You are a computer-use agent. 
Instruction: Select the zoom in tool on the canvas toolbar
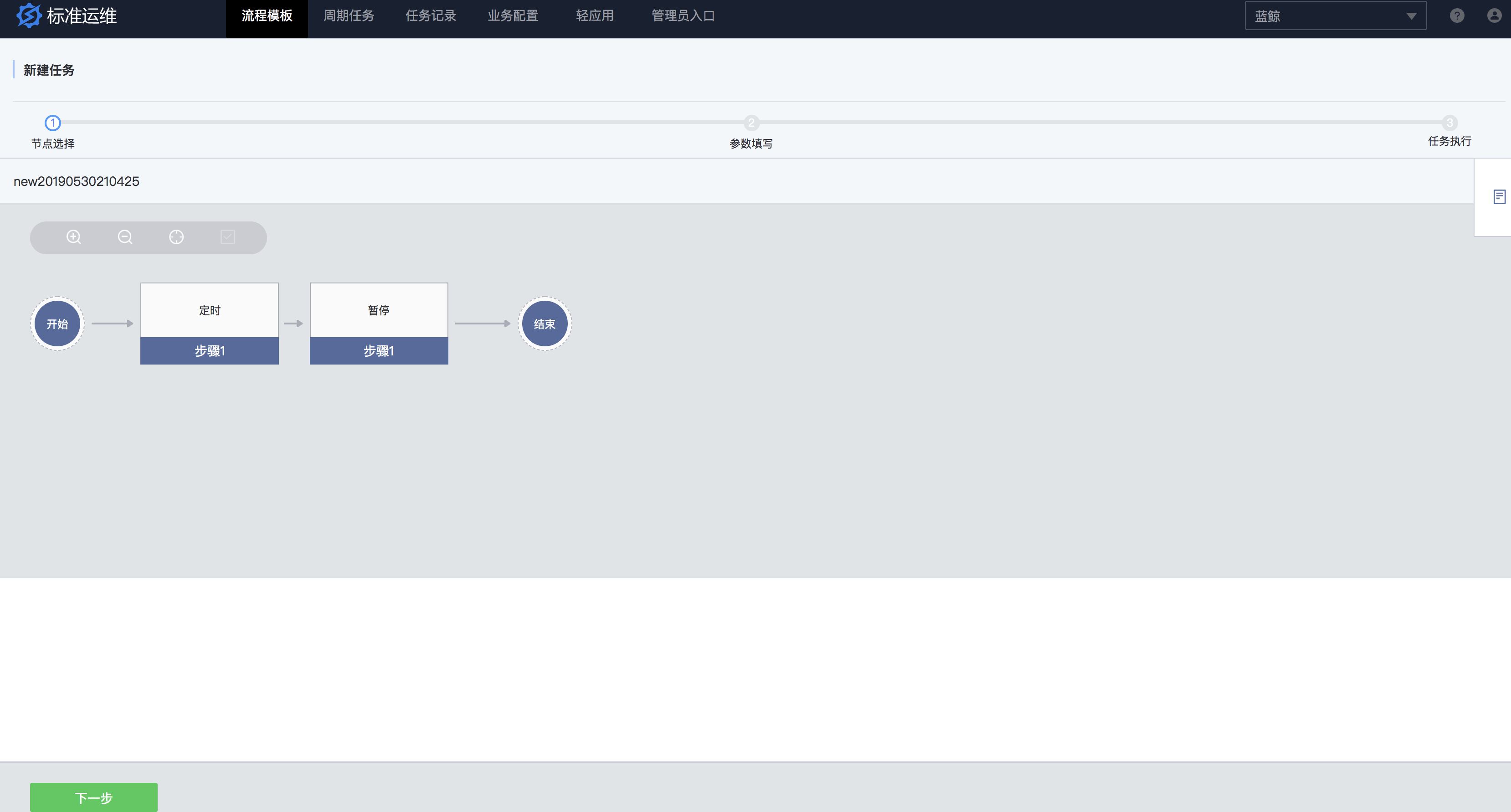tap(73, 237)
